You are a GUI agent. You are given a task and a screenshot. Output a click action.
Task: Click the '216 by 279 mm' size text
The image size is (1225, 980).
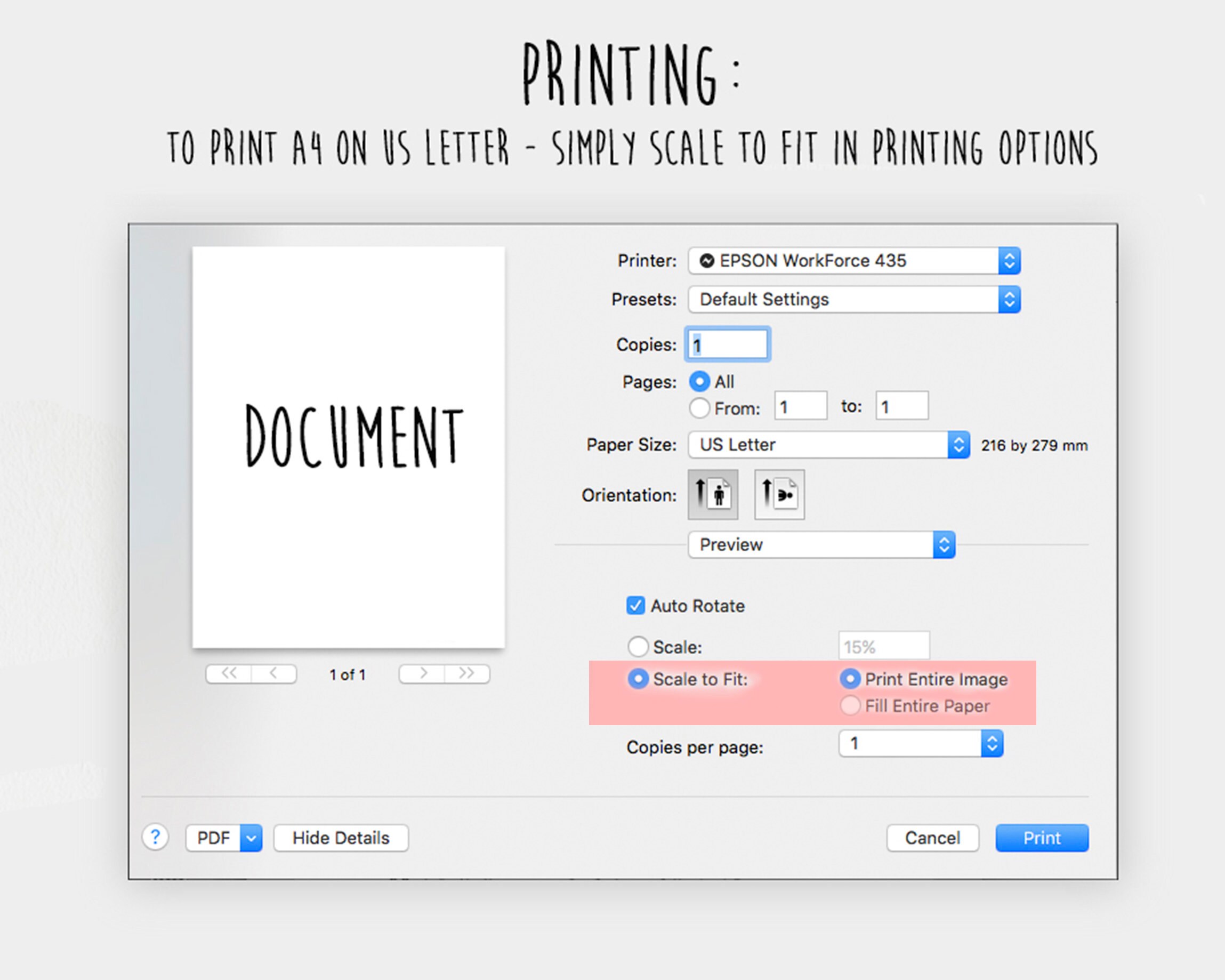pyautogui.click(x=1034, y=445)
